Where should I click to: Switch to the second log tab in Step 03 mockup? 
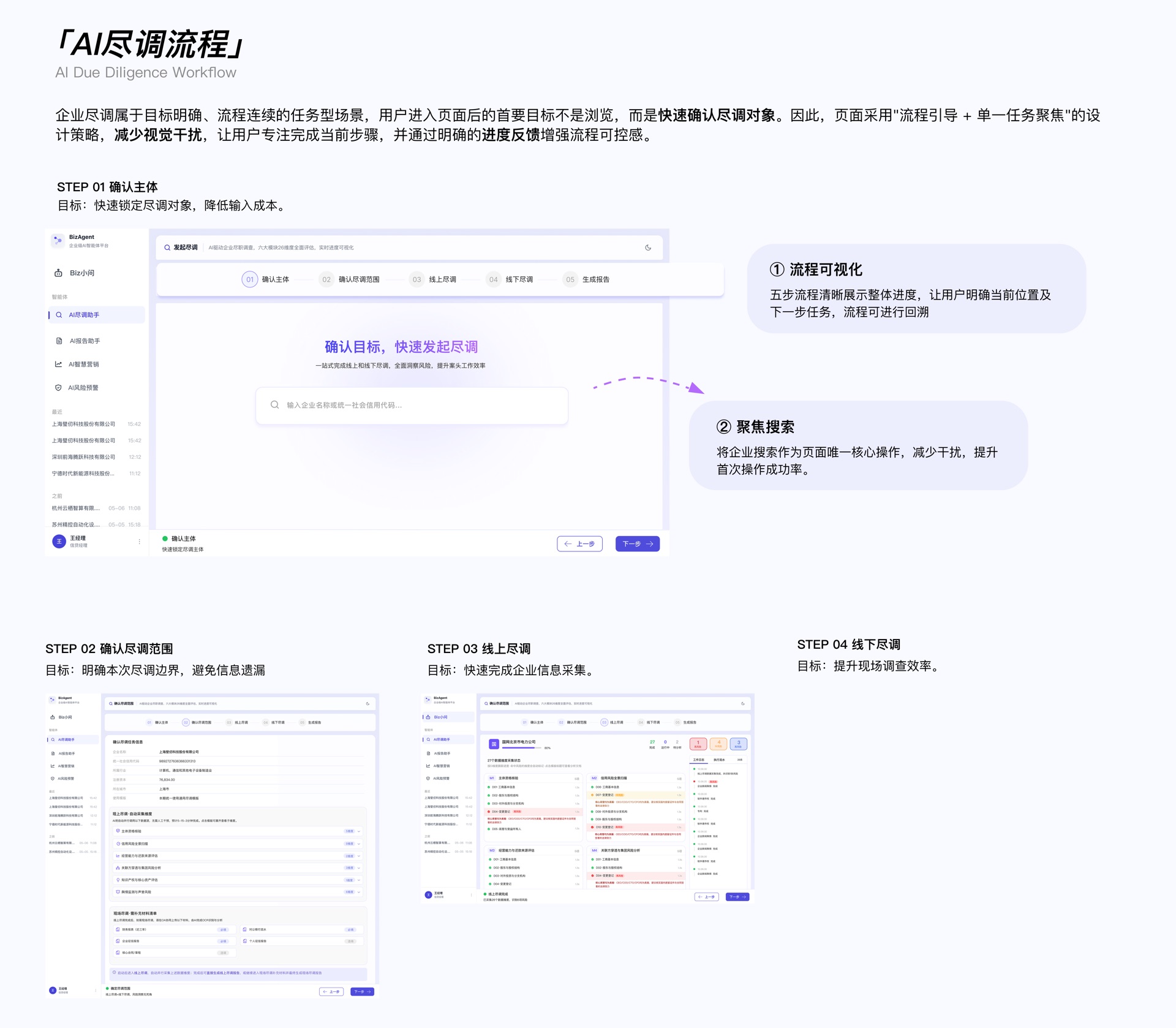pos(719,760)
